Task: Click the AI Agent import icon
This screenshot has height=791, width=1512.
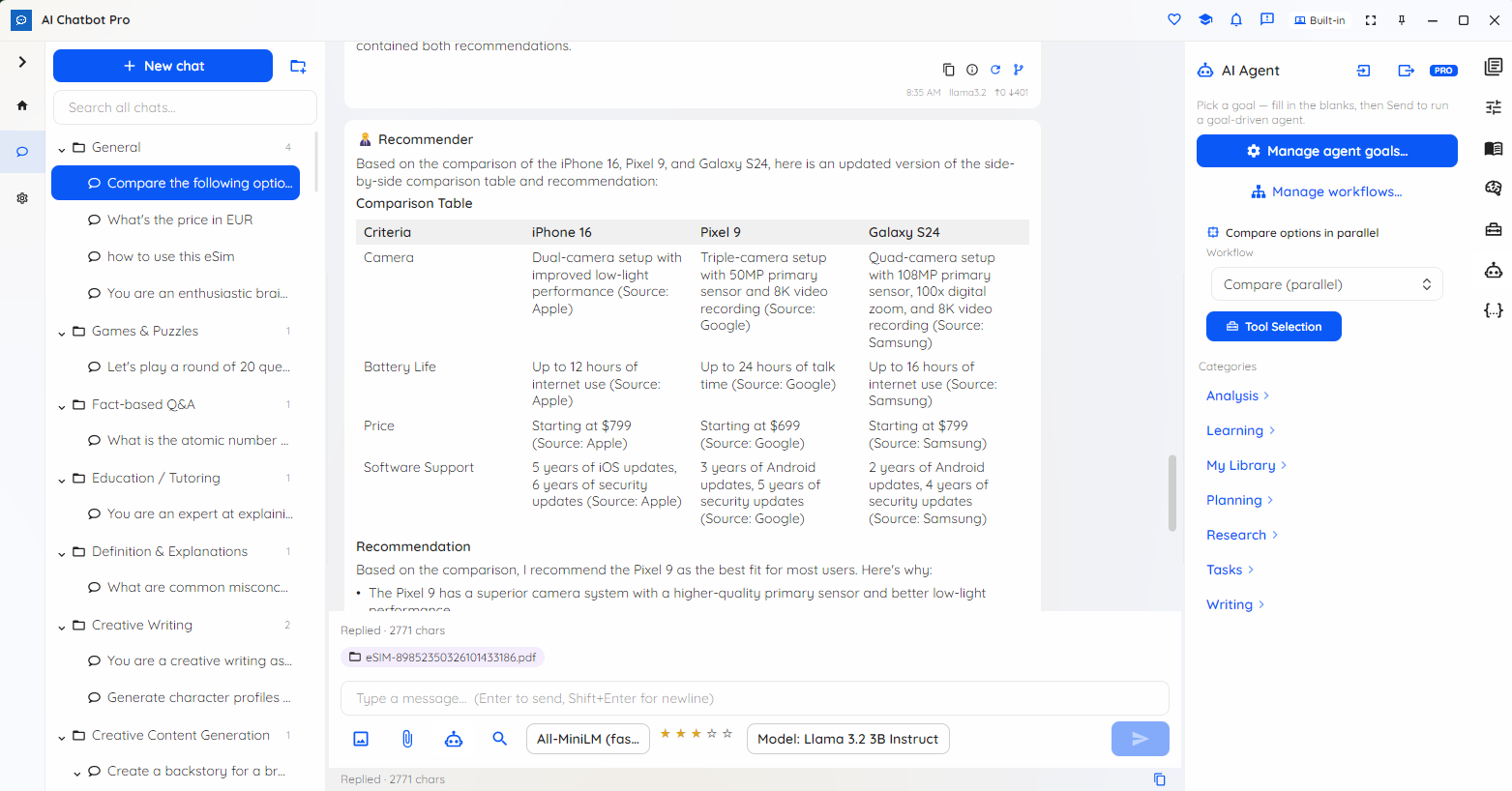Action: click(x=1364, y=71)
